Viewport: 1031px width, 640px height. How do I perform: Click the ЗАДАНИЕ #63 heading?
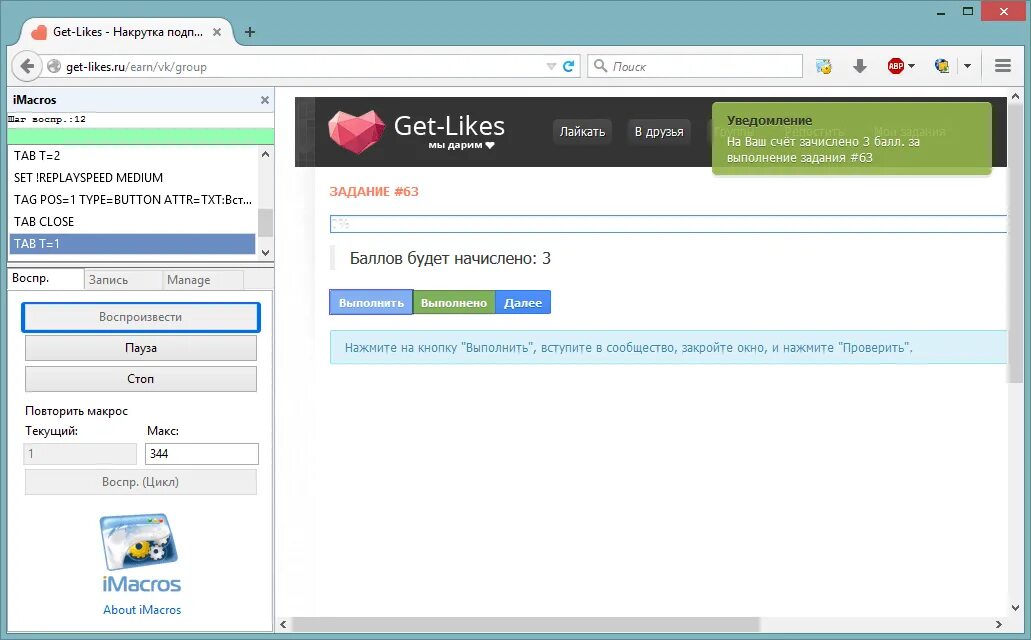pyautogui.click(x=373, y=191)
